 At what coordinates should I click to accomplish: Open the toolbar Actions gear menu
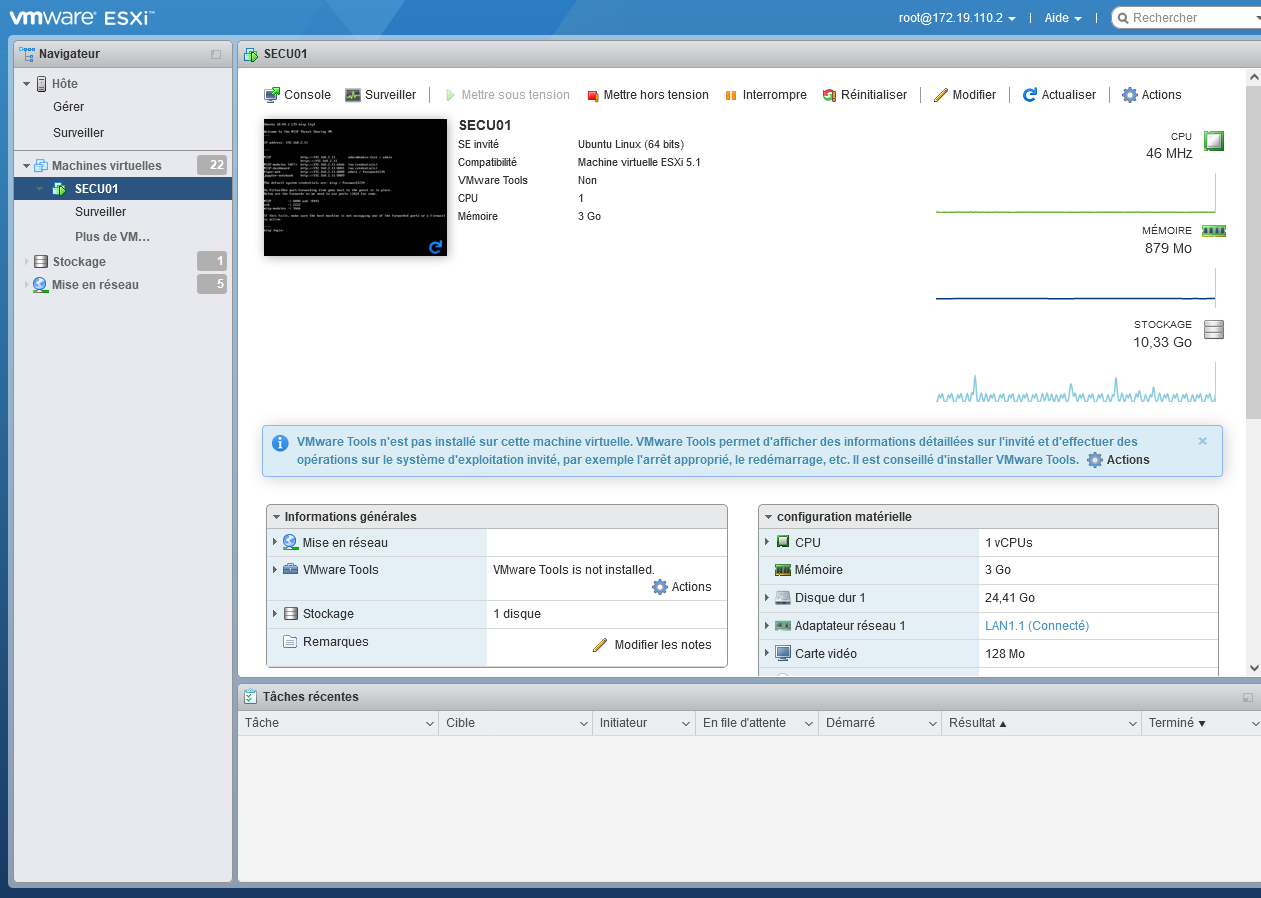[x=1151, y=95]
